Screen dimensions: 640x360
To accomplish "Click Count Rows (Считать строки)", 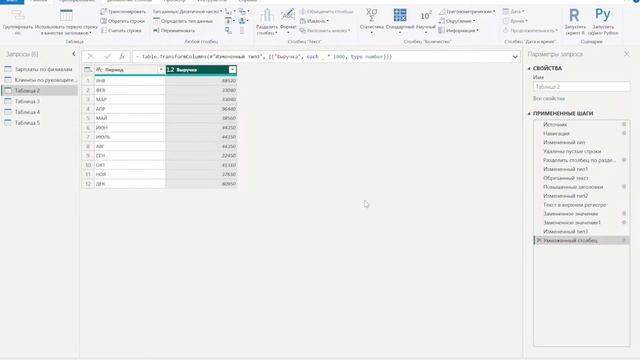I will tap(121, 30).
